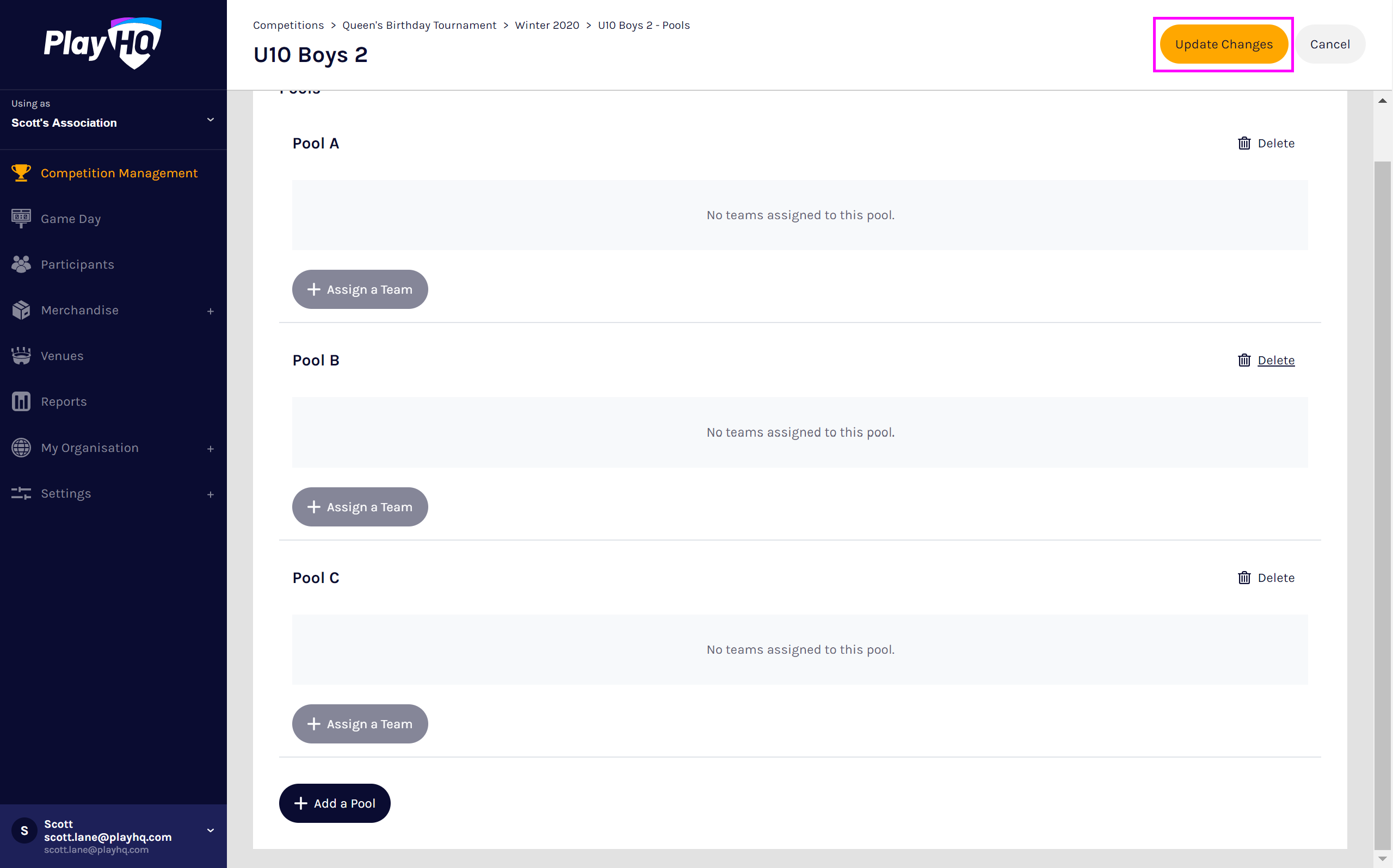This screenshot has height=868, width=1393.
Task: Click the Settings sliders icon
Action: coord(21,493)
